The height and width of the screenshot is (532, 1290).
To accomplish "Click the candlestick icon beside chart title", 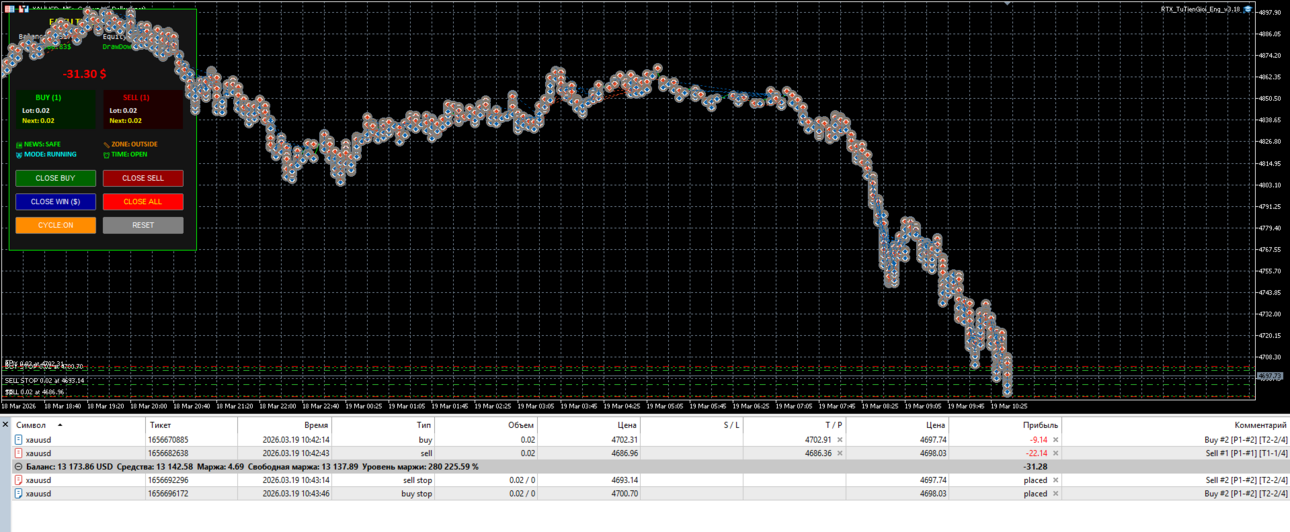I will pyautogui.click(x=23, y=8).
